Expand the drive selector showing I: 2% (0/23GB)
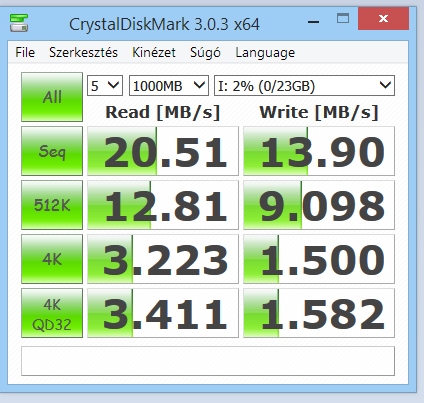This screenshot has width=424, height=403. click(x=304, y=86)
